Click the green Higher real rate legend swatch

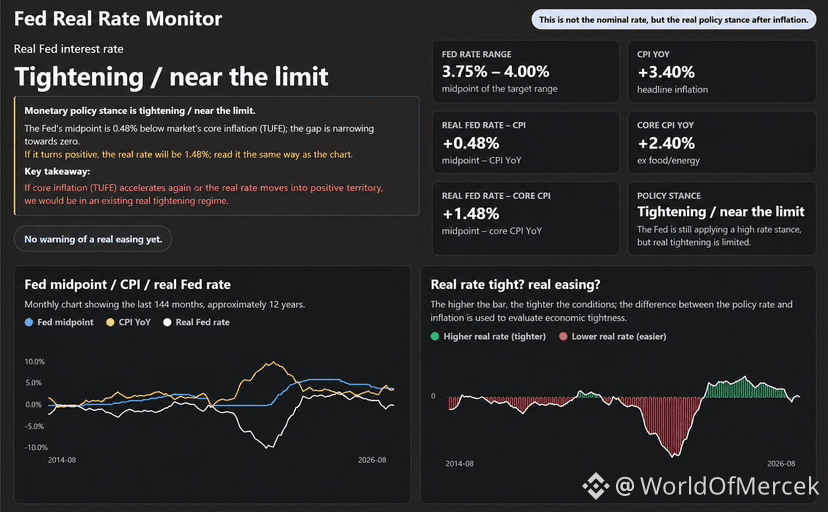coord(435,336)
